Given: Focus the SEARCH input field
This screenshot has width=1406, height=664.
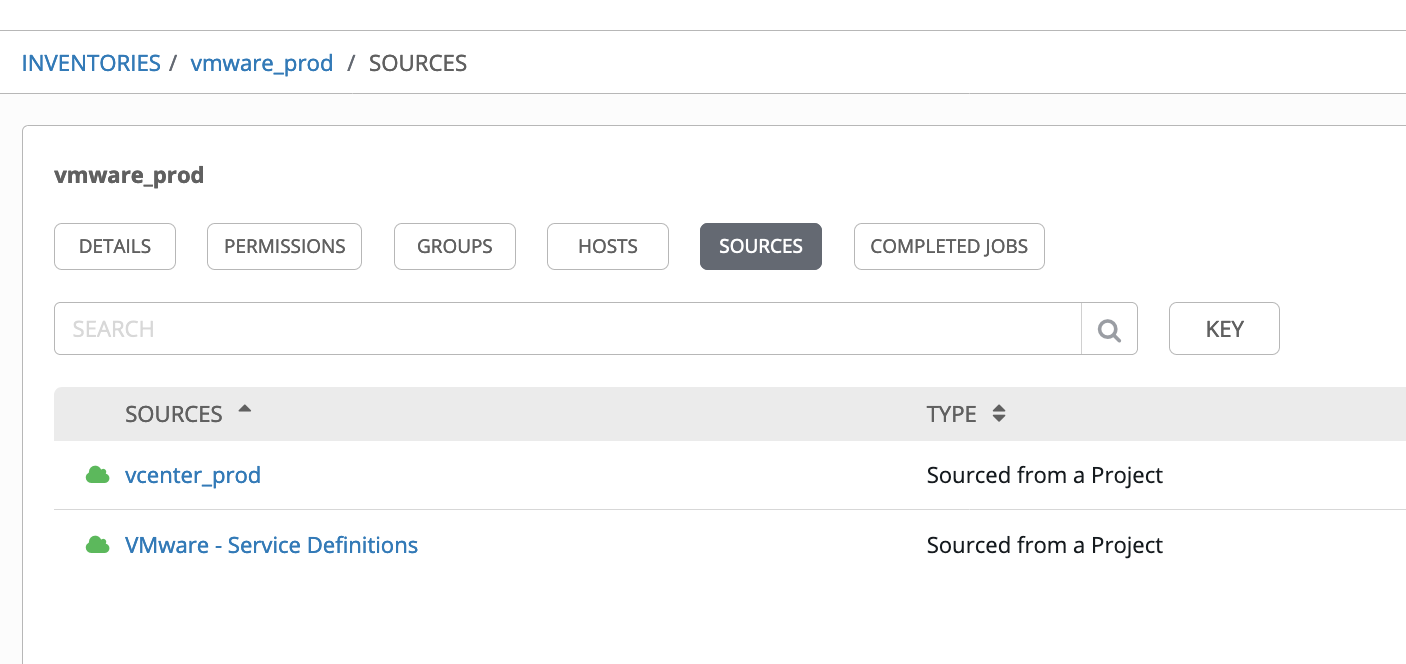Looking at the screenshot, I should [568, 329].
